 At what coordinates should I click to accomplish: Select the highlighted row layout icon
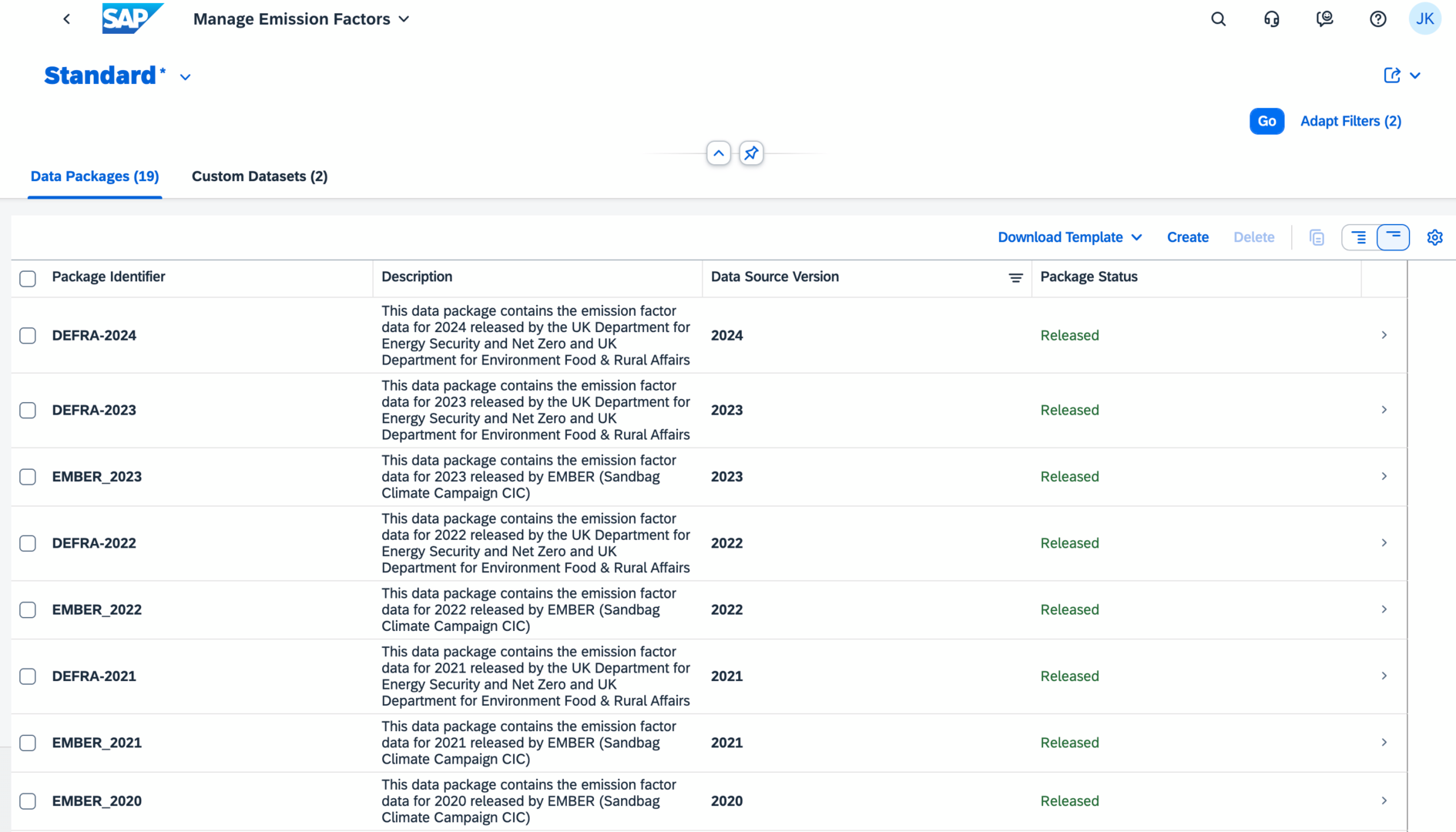(1393, 237)
